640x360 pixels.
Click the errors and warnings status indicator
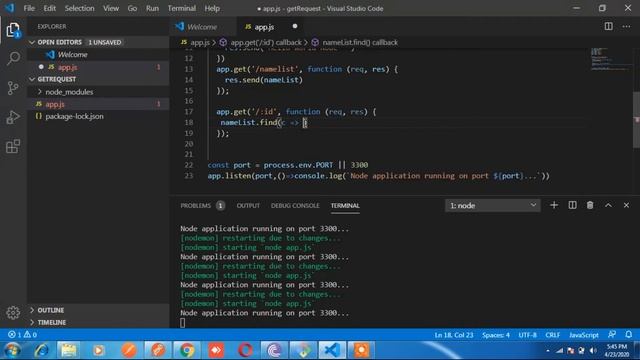22,335
